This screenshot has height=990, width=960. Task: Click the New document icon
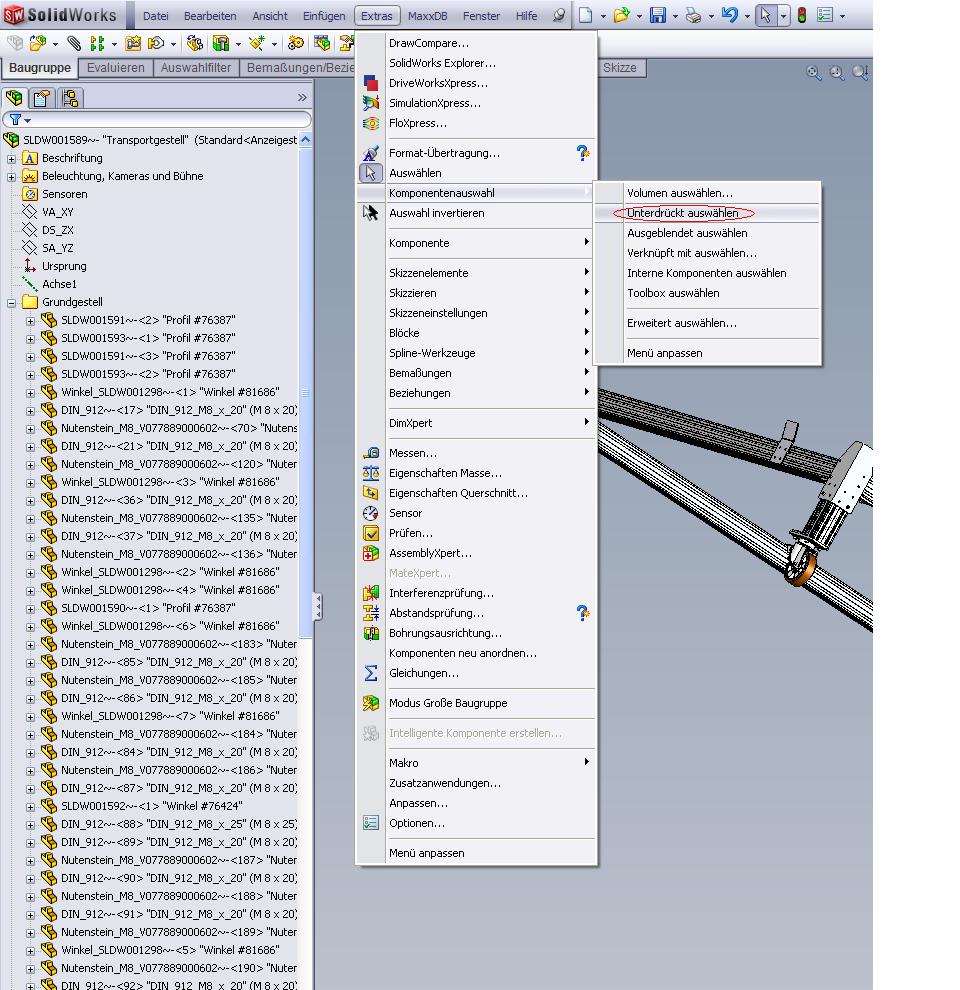click(x=585, y=15)
